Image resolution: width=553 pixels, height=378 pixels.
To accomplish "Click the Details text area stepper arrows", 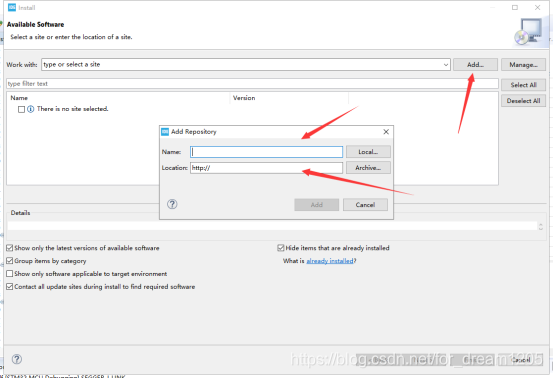I will 541,226.
